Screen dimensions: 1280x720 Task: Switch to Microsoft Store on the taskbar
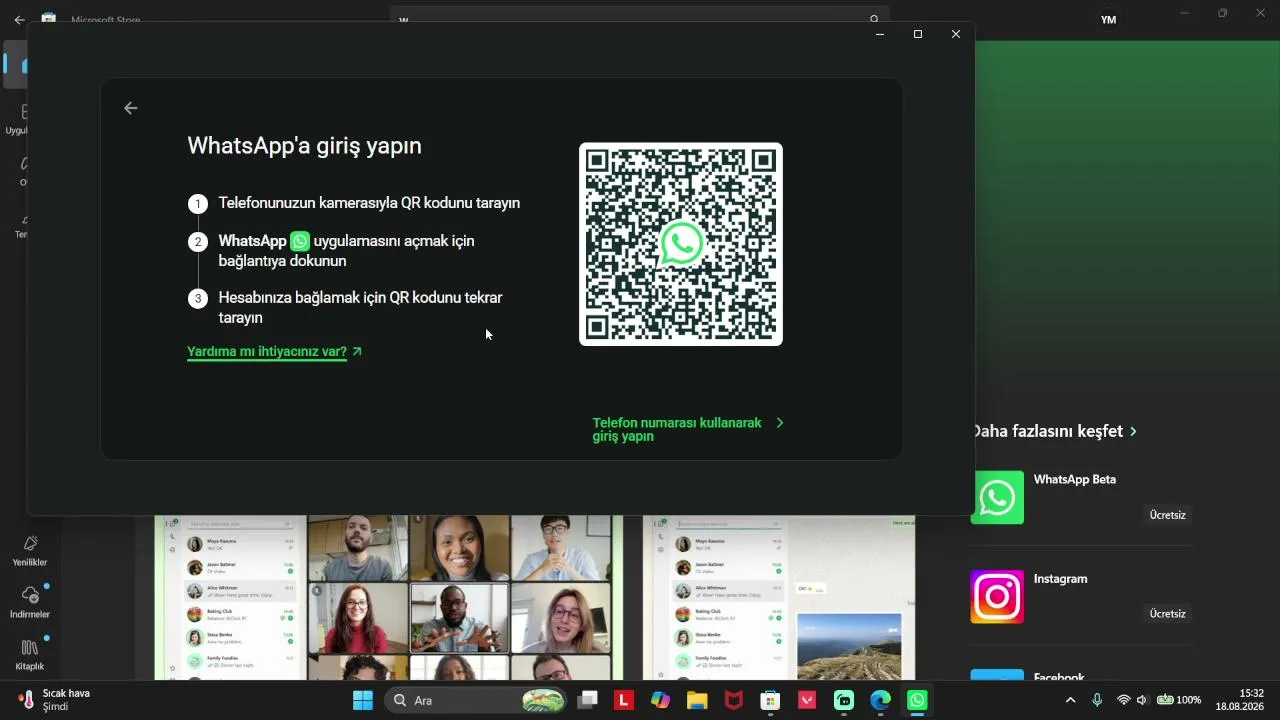(x=770, y=700)
